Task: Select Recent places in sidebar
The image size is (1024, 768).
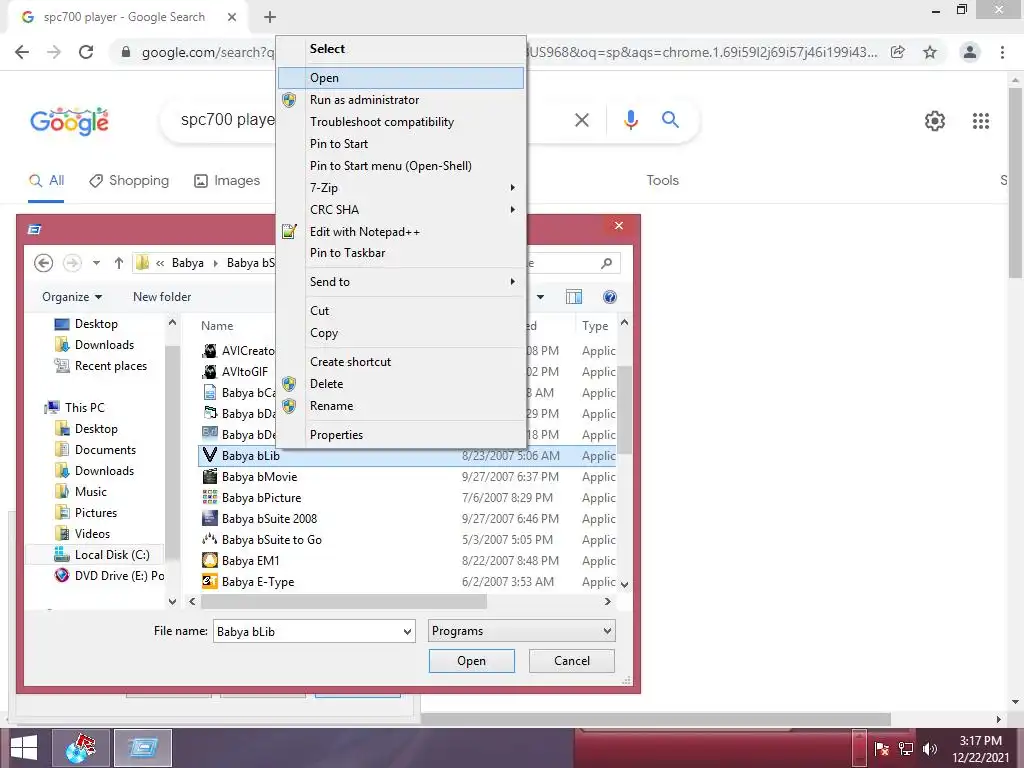Action: pos(101,366)
